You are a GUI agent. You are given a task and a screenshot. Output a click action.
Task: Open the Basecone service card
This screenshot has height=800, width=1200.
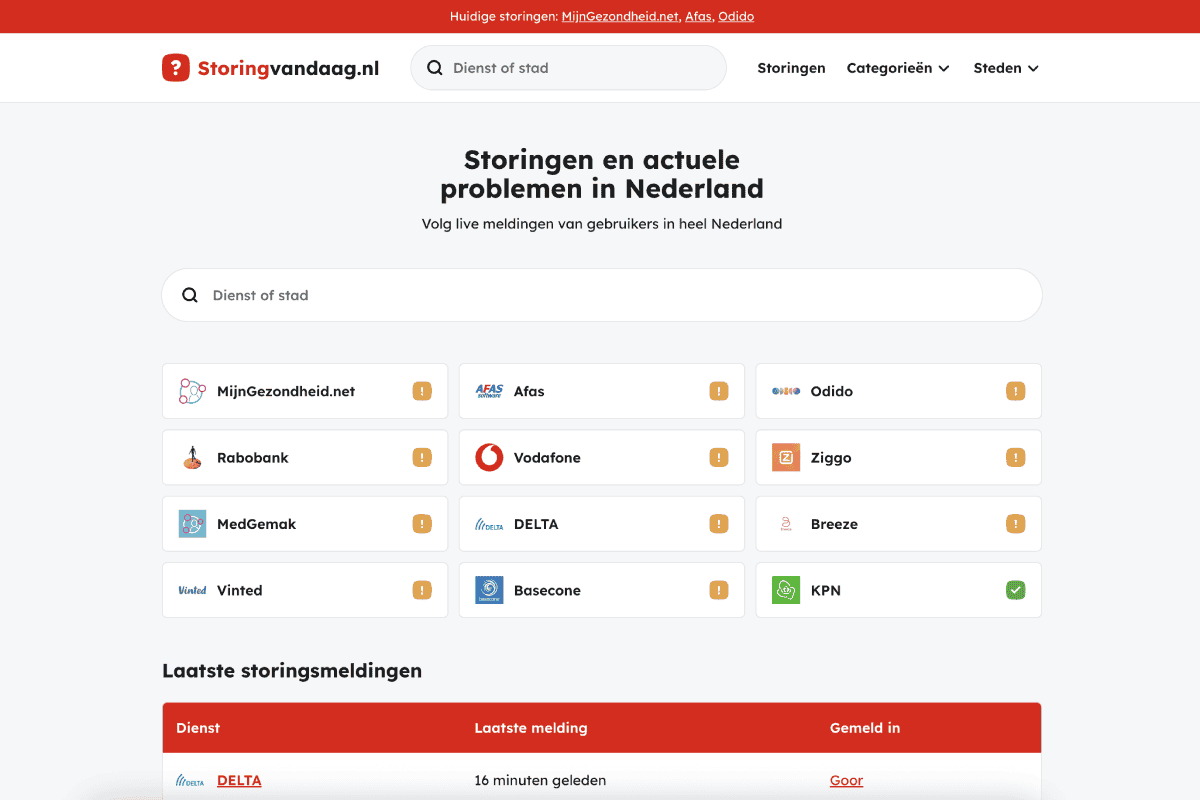tap(602, 591)
